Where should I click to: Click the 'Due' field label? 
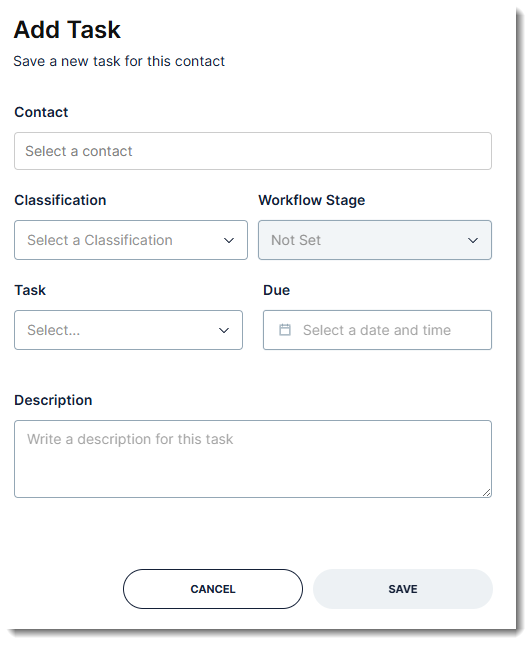[276, 290]
